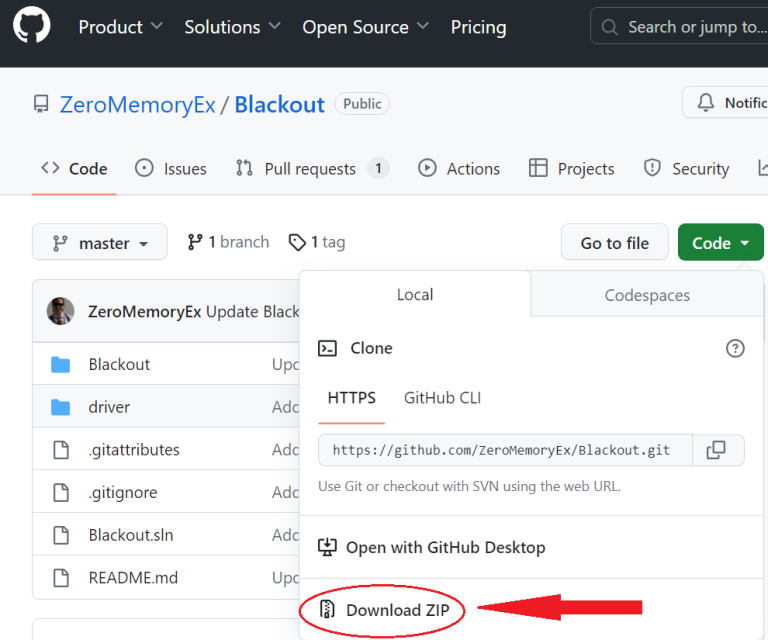768x640 pixels.
Task: Open the .gitattributes file
Action: 134,450
